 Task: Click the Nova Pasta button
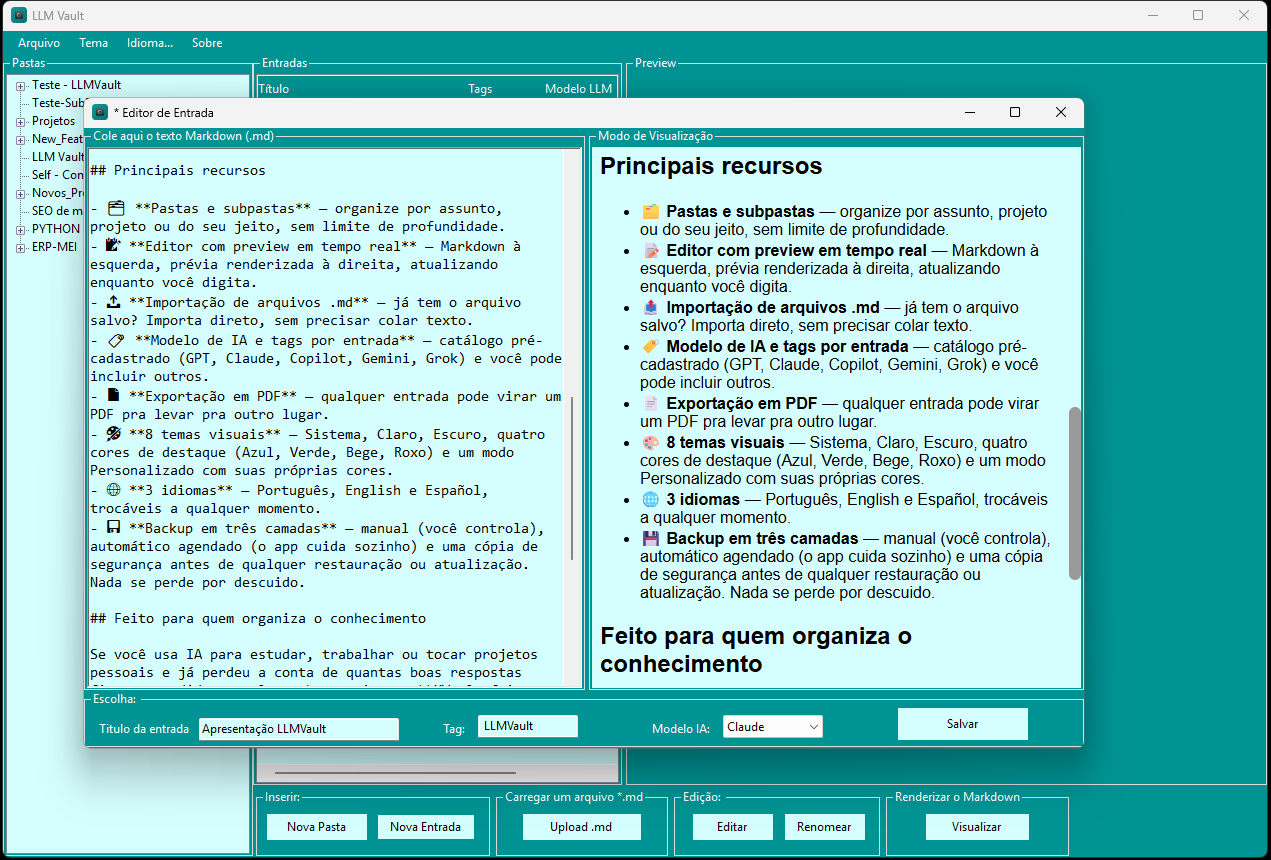tap(316, 827)
